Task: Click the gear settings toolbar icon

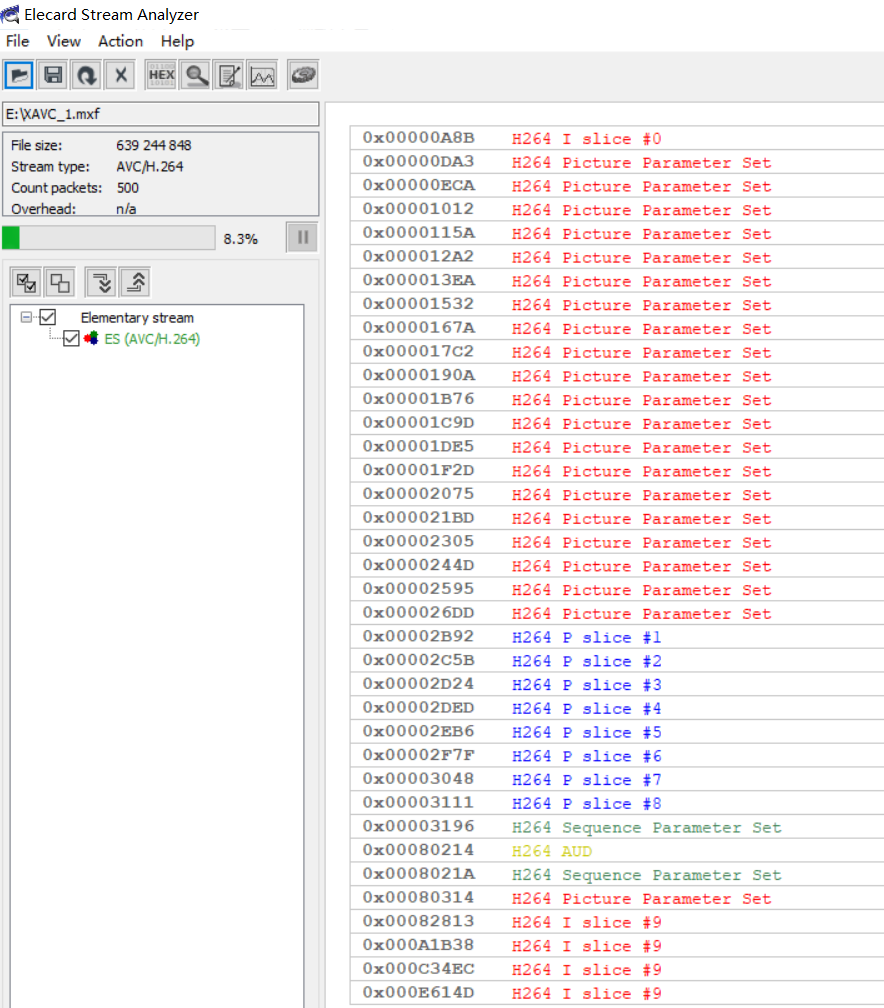Action: 303,76
